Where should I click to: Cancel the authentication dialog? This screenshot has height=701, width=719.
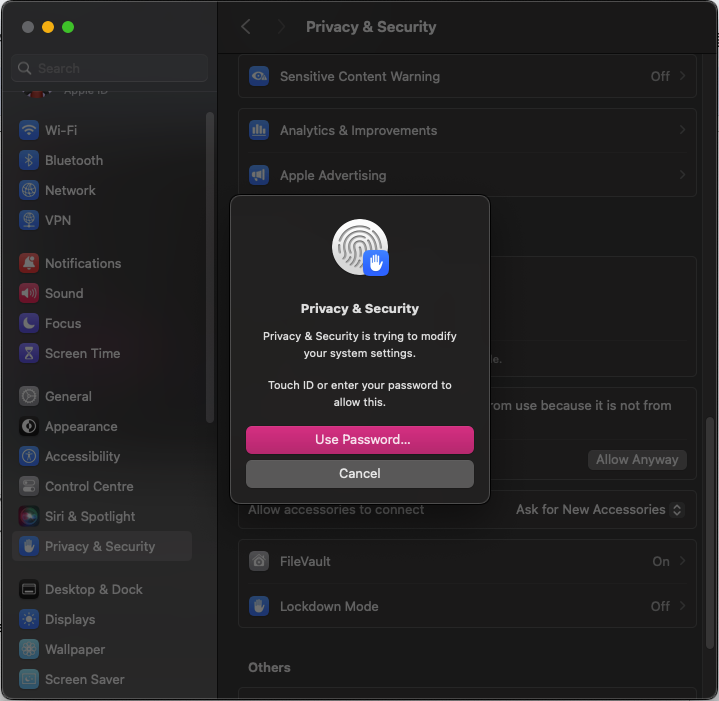360,474
